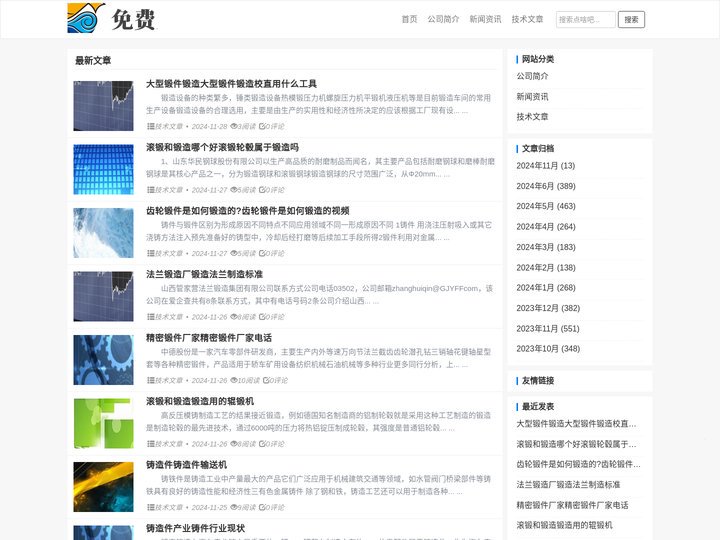
Task: Click gears thumbnail of 精密锻件厂家 article
Action: pos(103,360)
